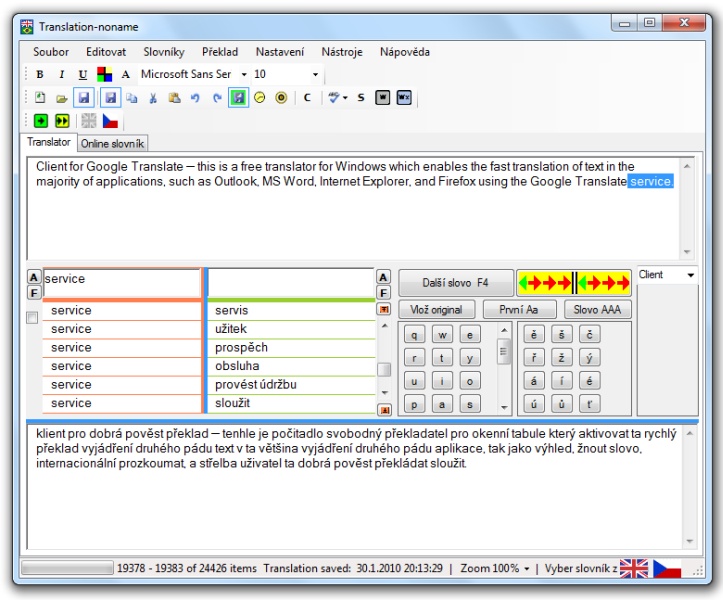Open the Nástroje menu
Screen dimensions: 723x600
(342, 52)
